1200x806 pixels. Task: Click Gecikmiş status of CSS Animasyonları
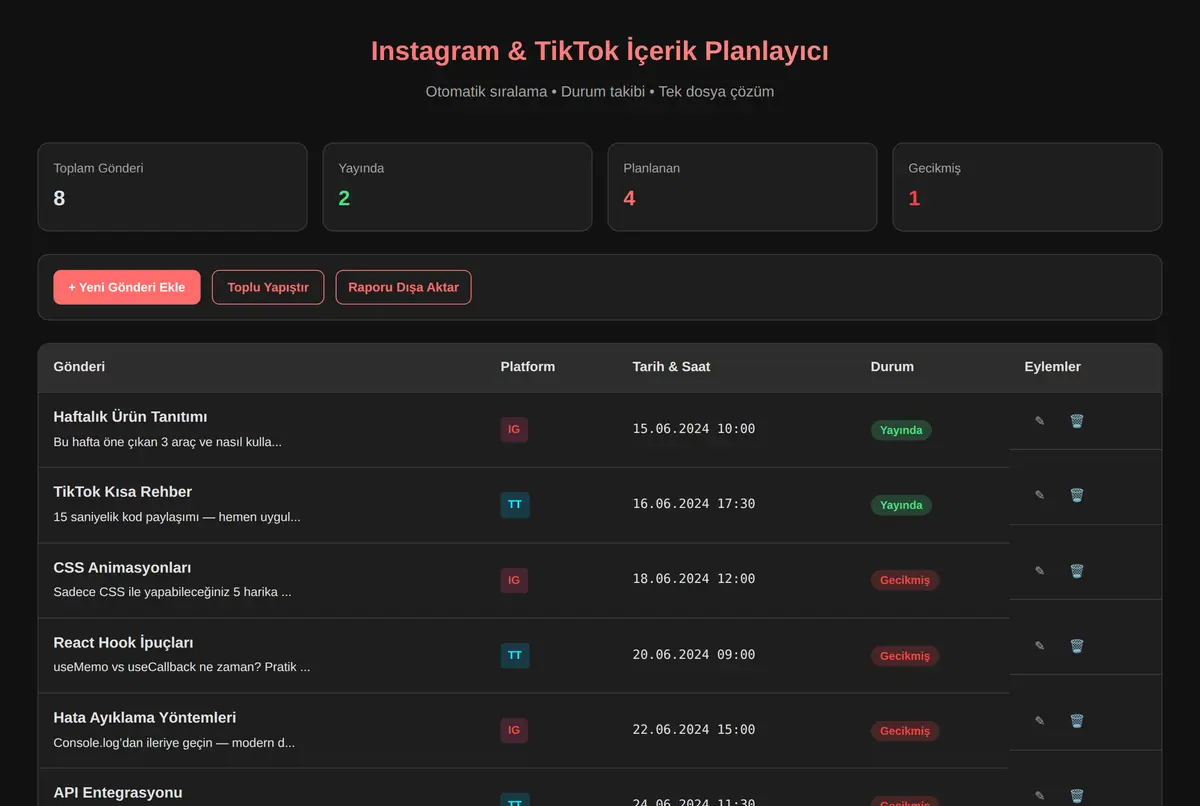[x=905, y=580]
